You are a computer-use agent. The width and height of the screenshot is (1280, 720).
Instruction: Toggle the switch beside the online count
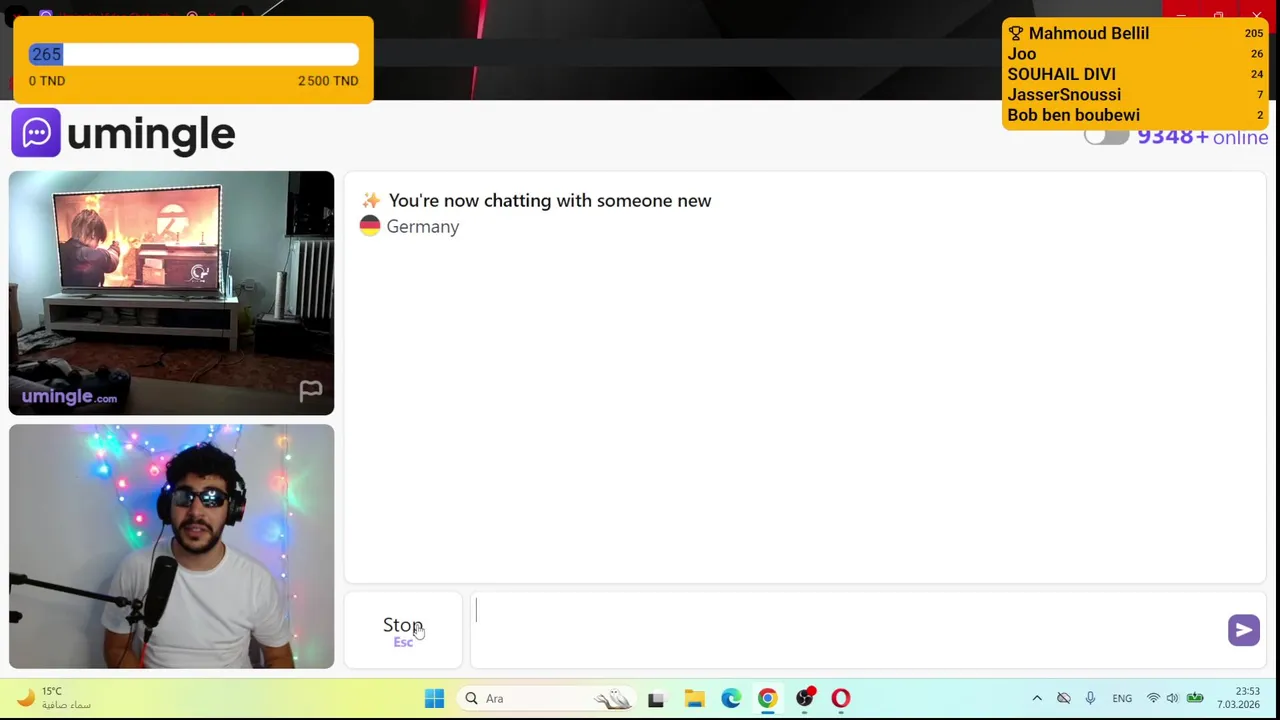[1106, 137]
